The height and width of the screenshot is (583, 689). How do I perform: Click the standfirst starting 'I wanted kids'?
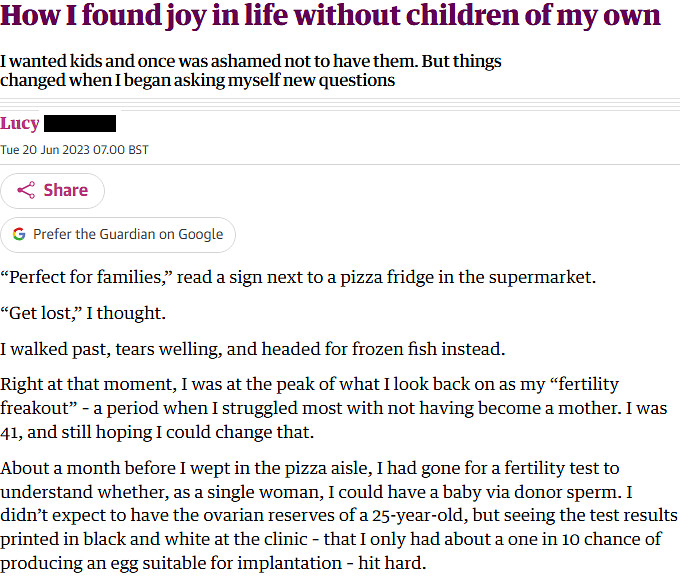pyautogui.click(x=250, y=70)
